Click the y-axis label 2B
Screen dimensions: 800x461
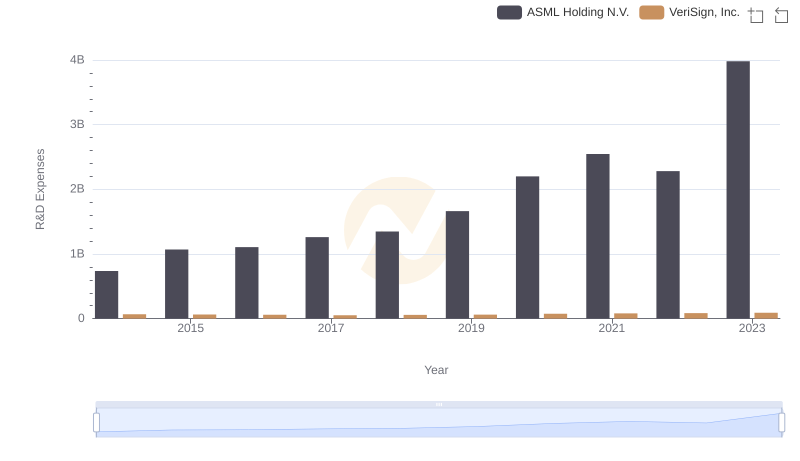(x=77, y=189)
